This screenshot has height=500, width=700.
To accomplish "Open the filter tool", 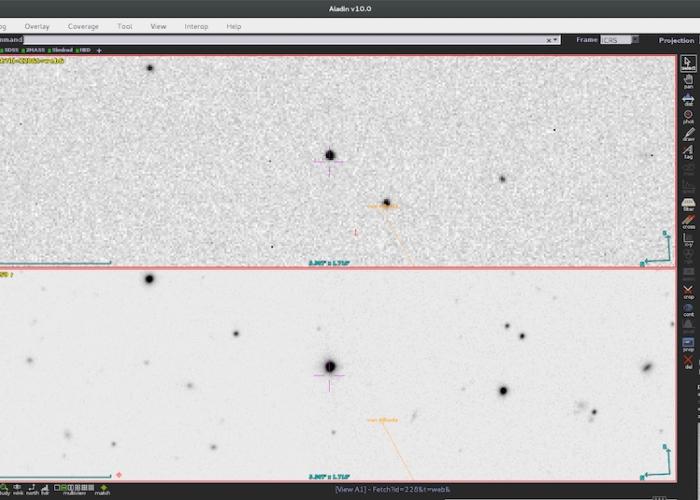I will pyautogui.click(x=688, y=204).
